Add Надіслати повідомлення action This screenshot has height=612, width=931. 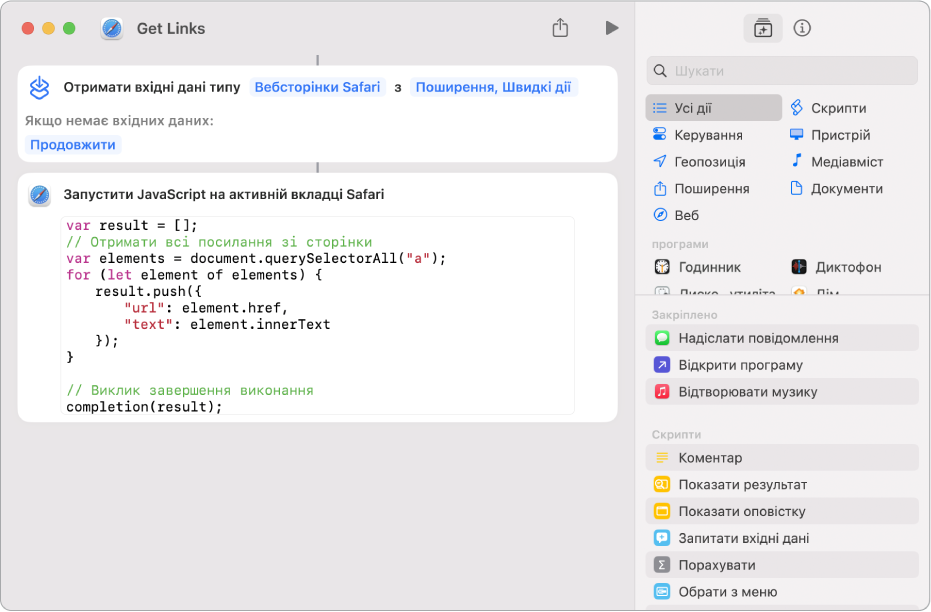pos(782,338)
